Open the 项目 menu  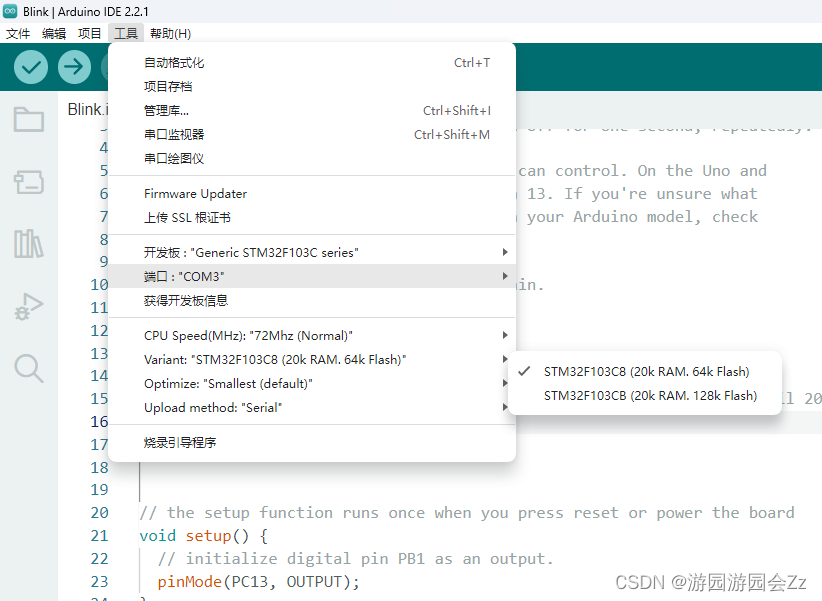point(90,34)
